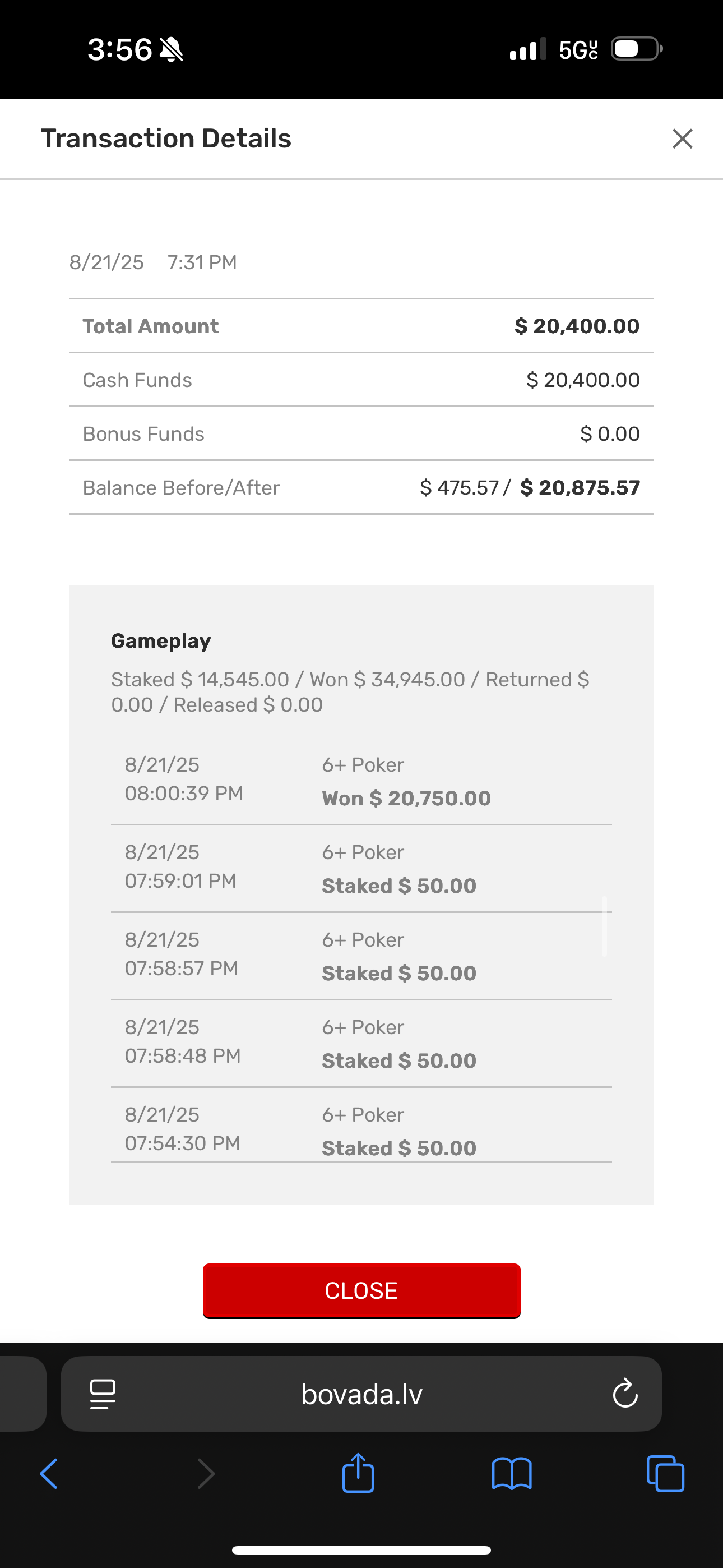Tap Safari's back arrow

coord(49,1474)
